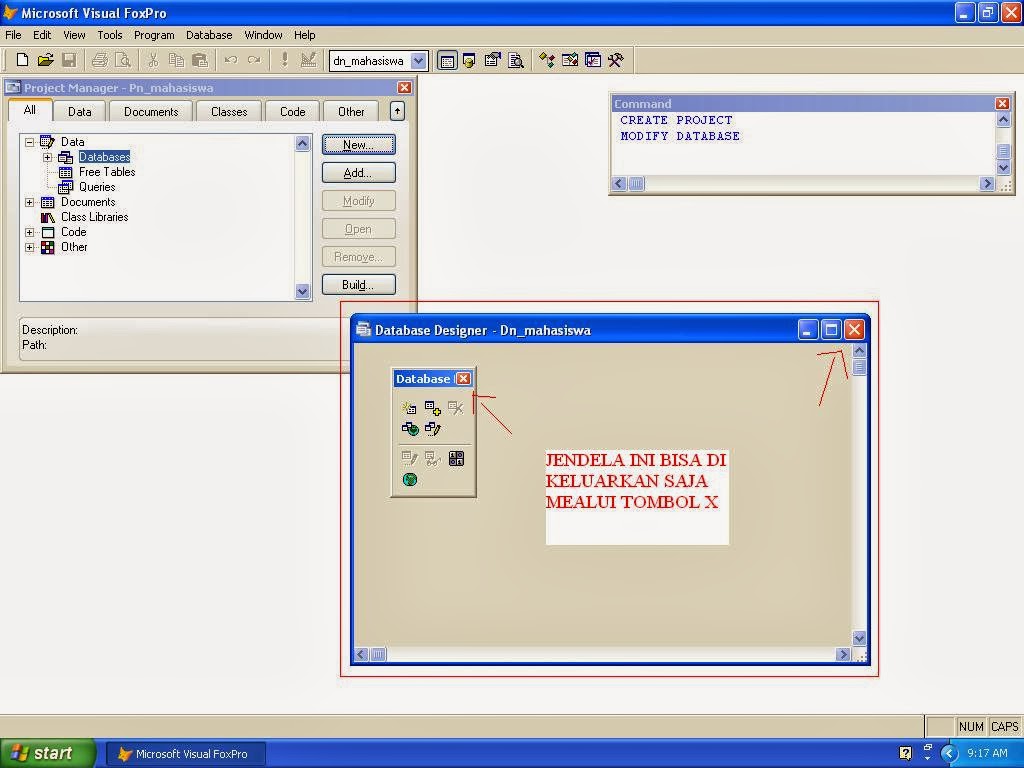Image resolution: width=1024 pixels, height=768 pixels.
Task: Open the Program menu
Action: coord(154,34)
